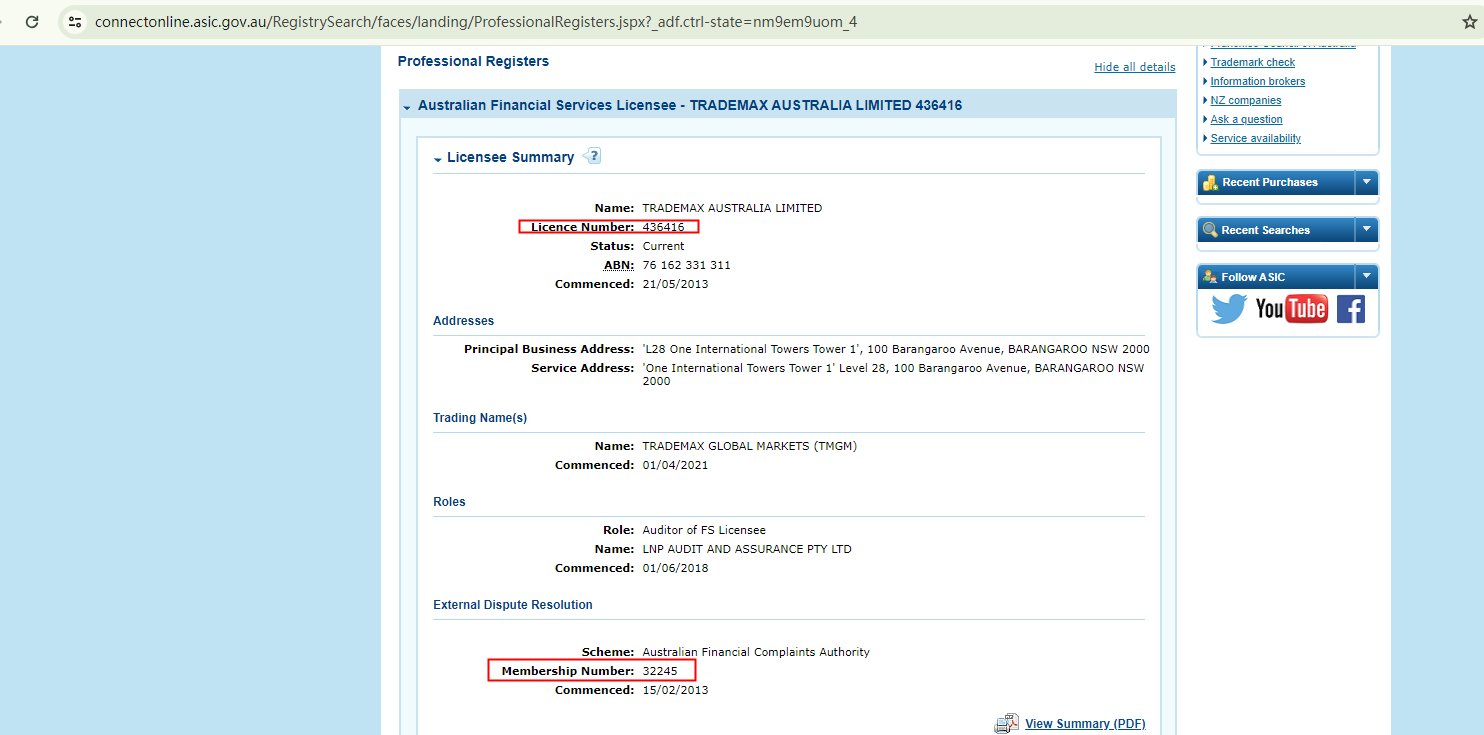The height and width of the screenshot is (735, 1484).
Task: Select the role value Auditor of FS Licensee
Action: (x=704, y=530)
